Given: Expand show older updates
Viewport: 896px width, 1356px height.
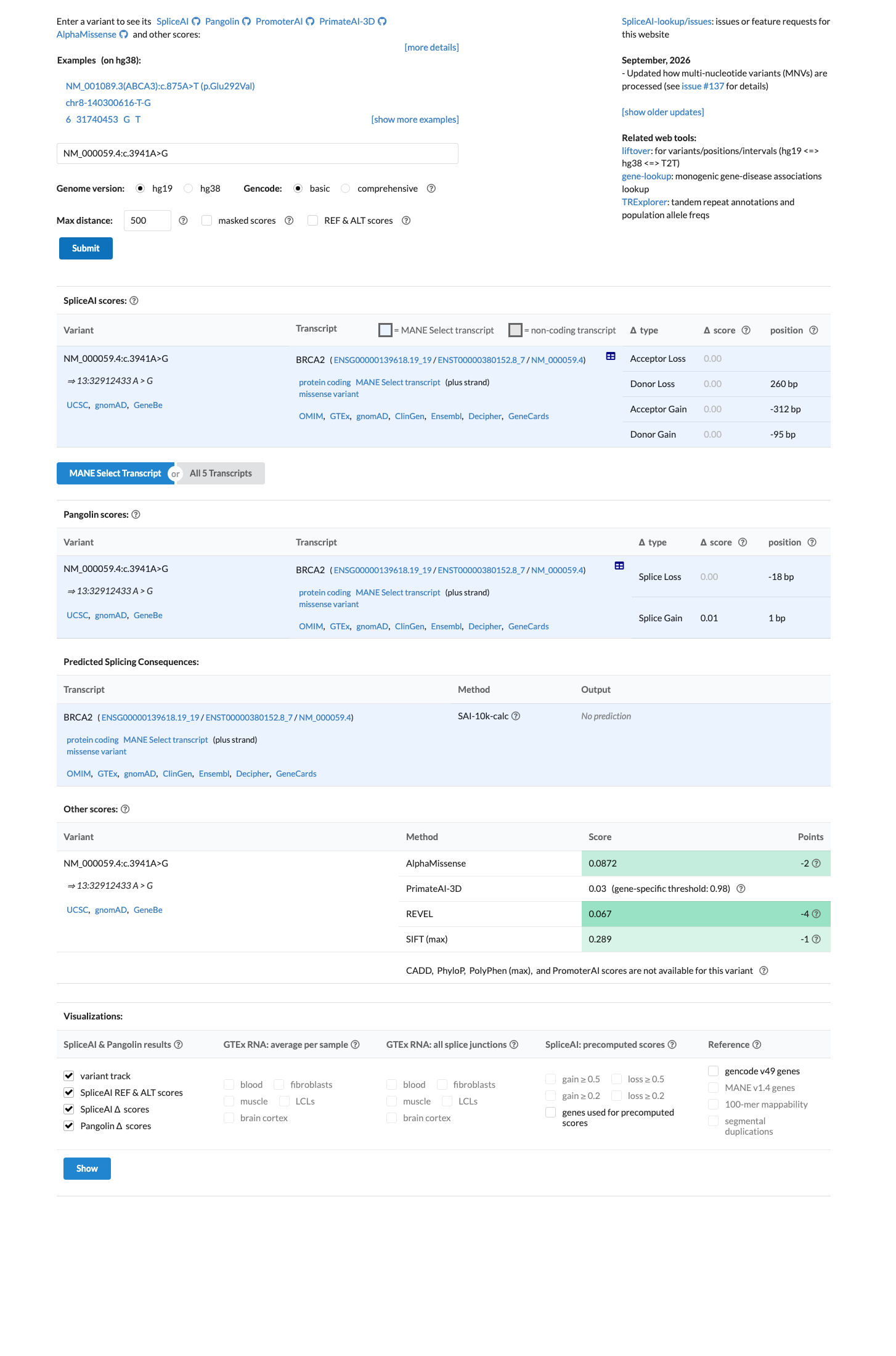Looking at the screenshot, I should point(662,112).
